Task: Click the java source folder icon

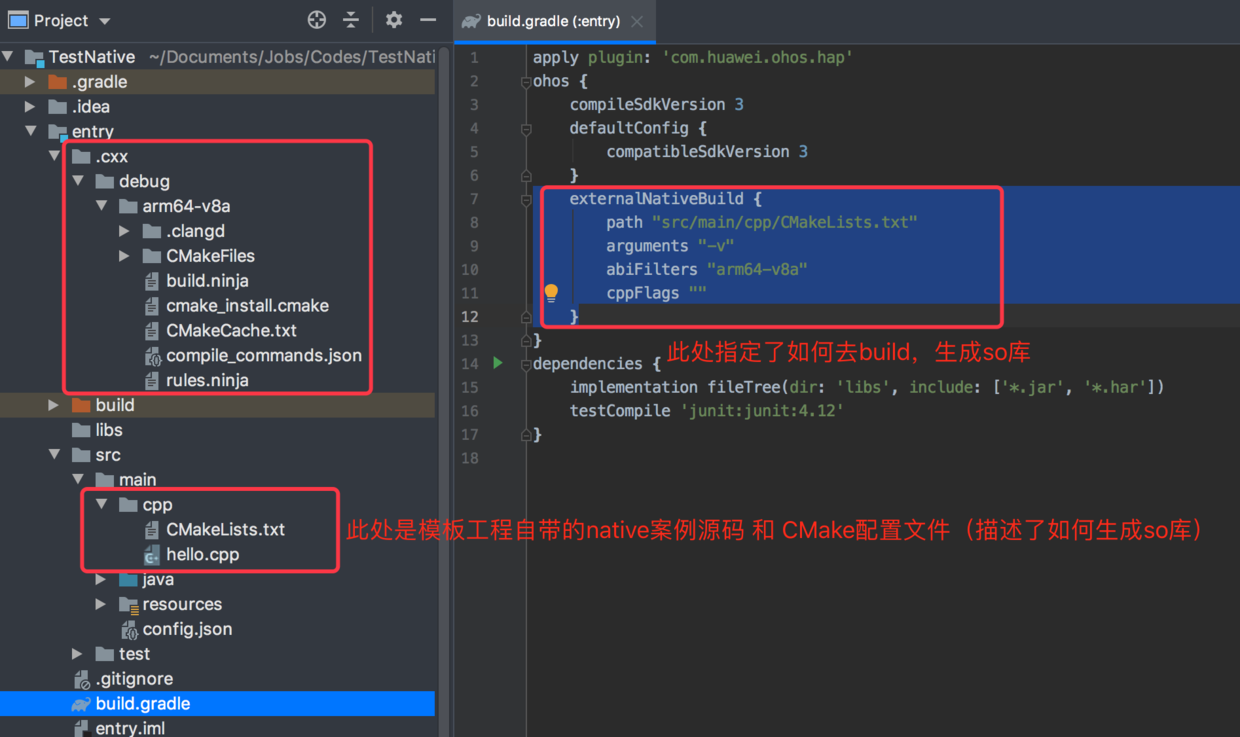Action: coord(128,579)
